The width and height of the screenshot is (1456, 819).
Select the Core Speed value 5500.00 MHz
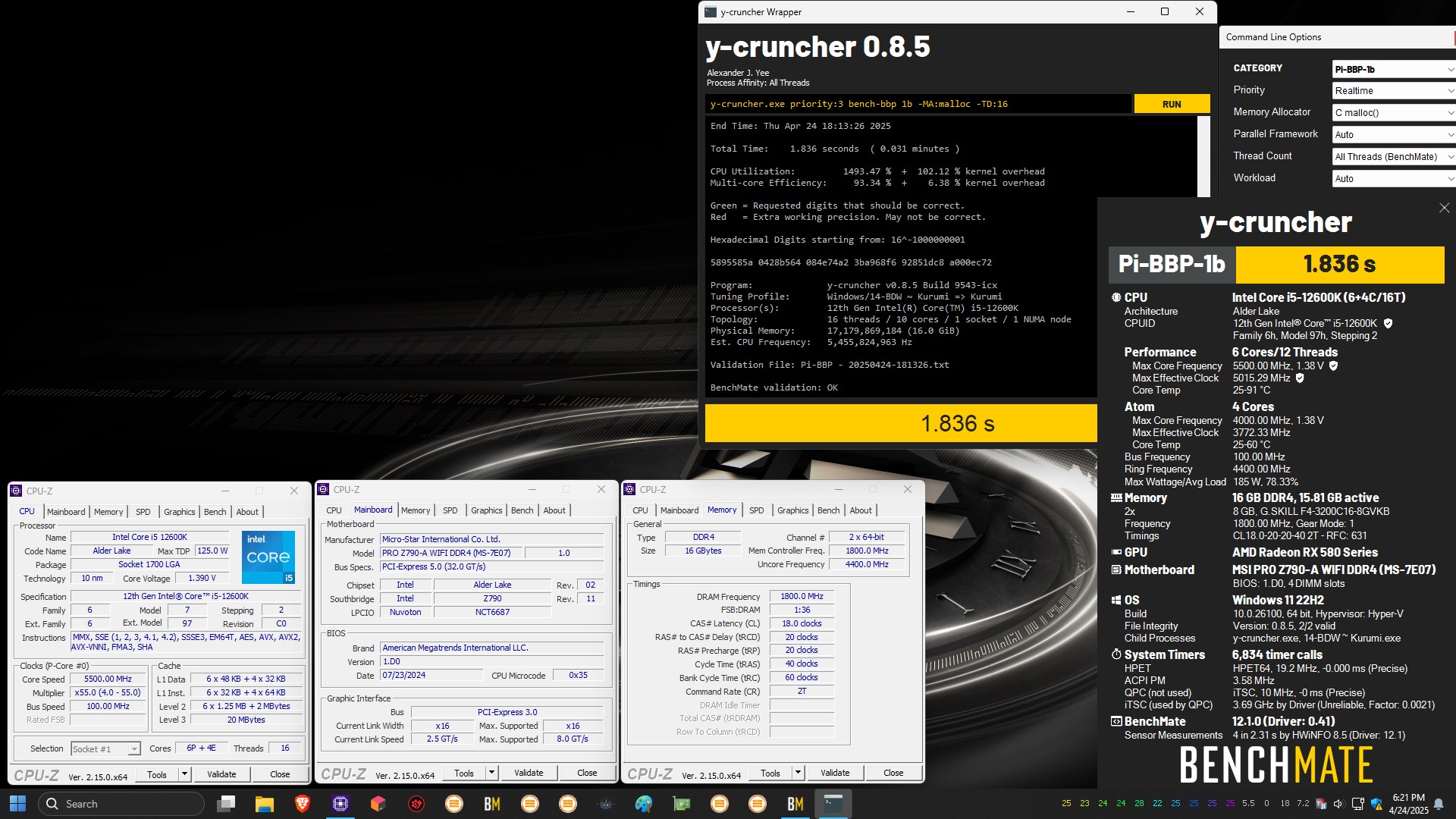coord(108,679)
